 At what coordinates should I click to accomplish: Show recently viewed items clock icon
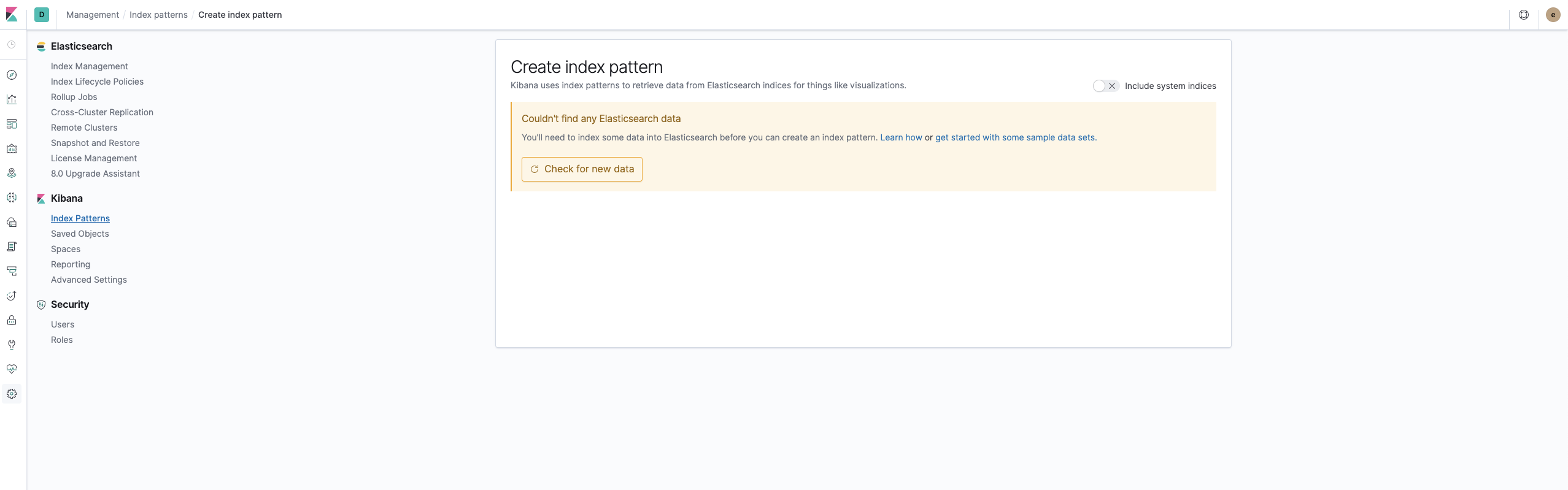click(x=12, y=45)
